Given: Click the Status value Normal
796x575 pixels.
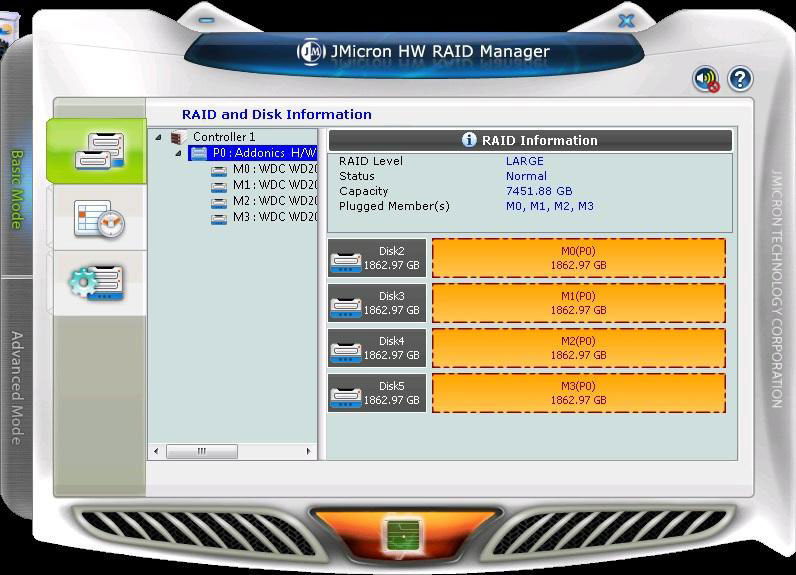Looking at the screenshot, I should pyautogui.click(x=526, y=176).
